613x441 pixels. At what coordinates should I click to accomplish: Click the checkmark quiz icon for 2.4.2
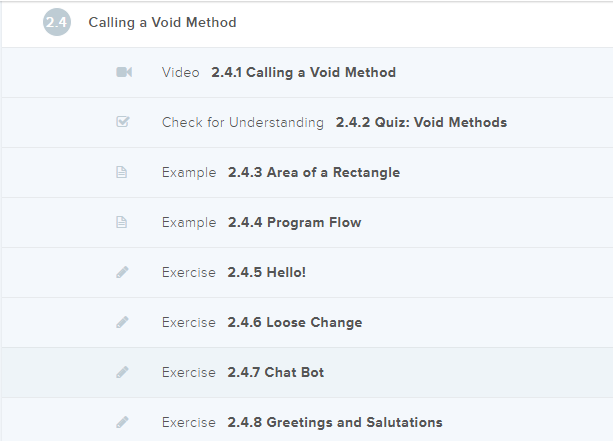tap(123, 122)
